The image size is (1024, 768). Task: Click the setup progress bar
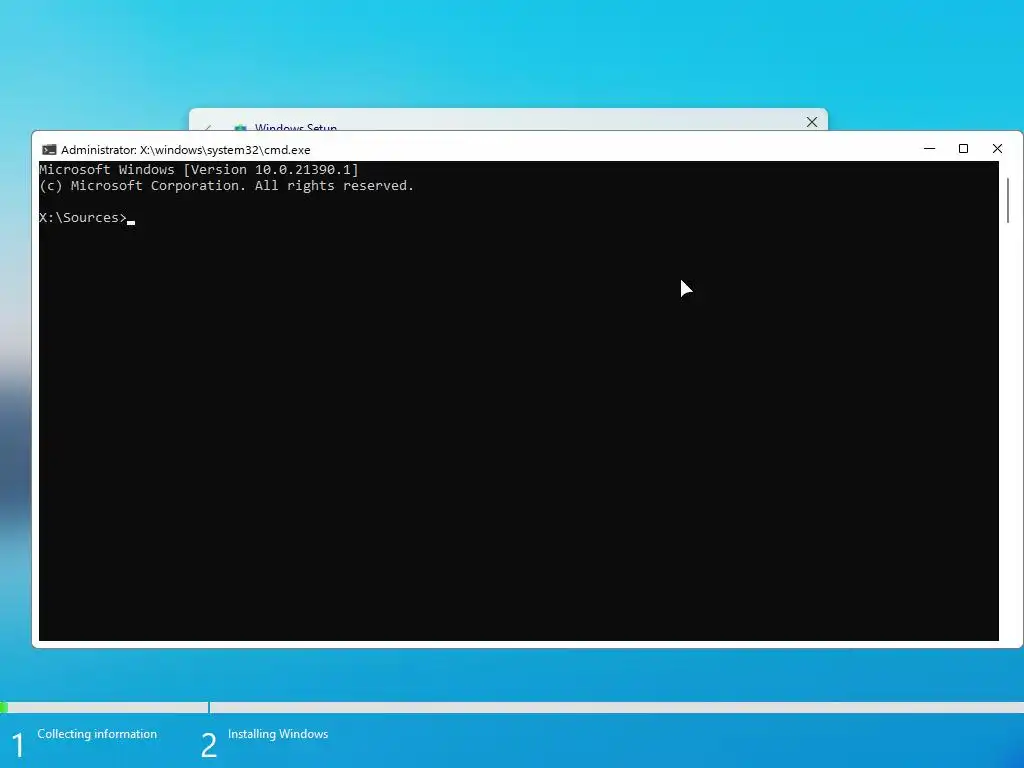[512, 707]
